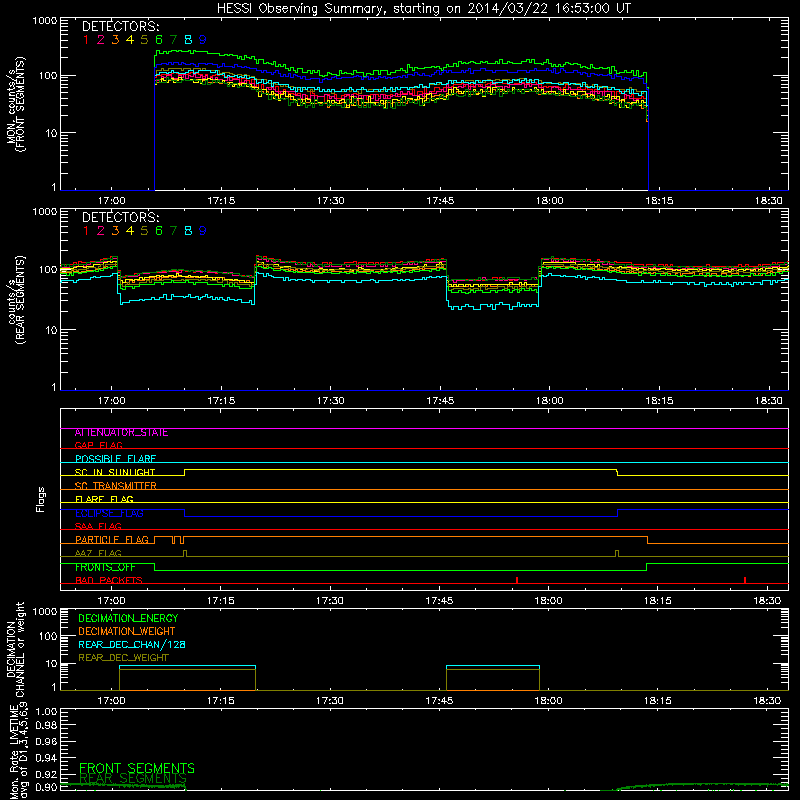Click the DECIMATION_WEIGHT legend entry
800x800 pixels.
[x=127, y=632]
